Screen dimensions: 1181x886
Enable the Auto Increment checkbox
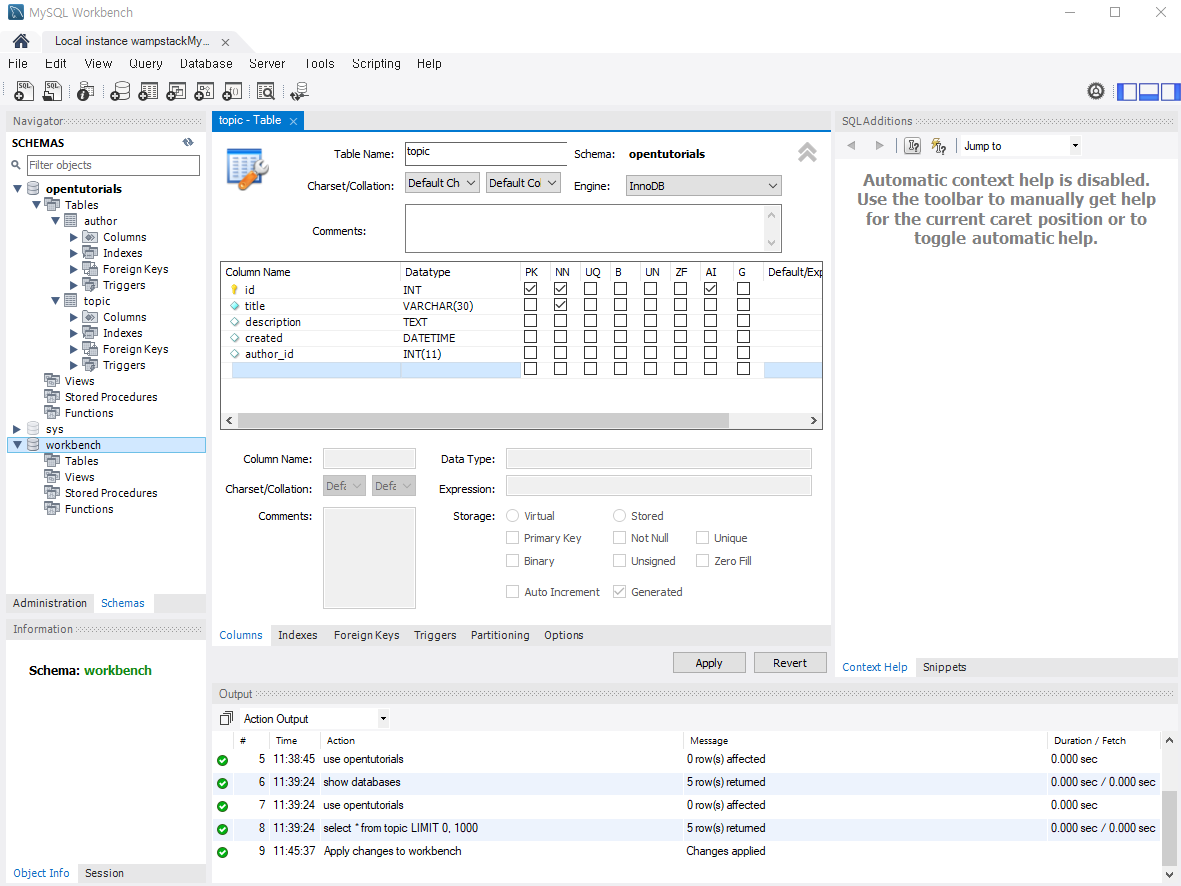pos(512,592)
